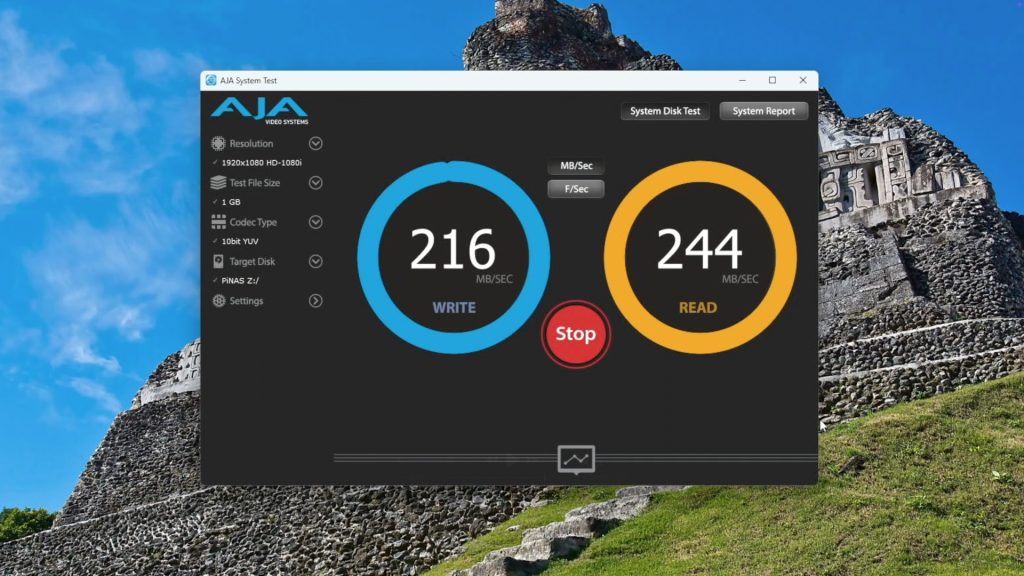Expand the Resolution dropdown

coord(315,143)
